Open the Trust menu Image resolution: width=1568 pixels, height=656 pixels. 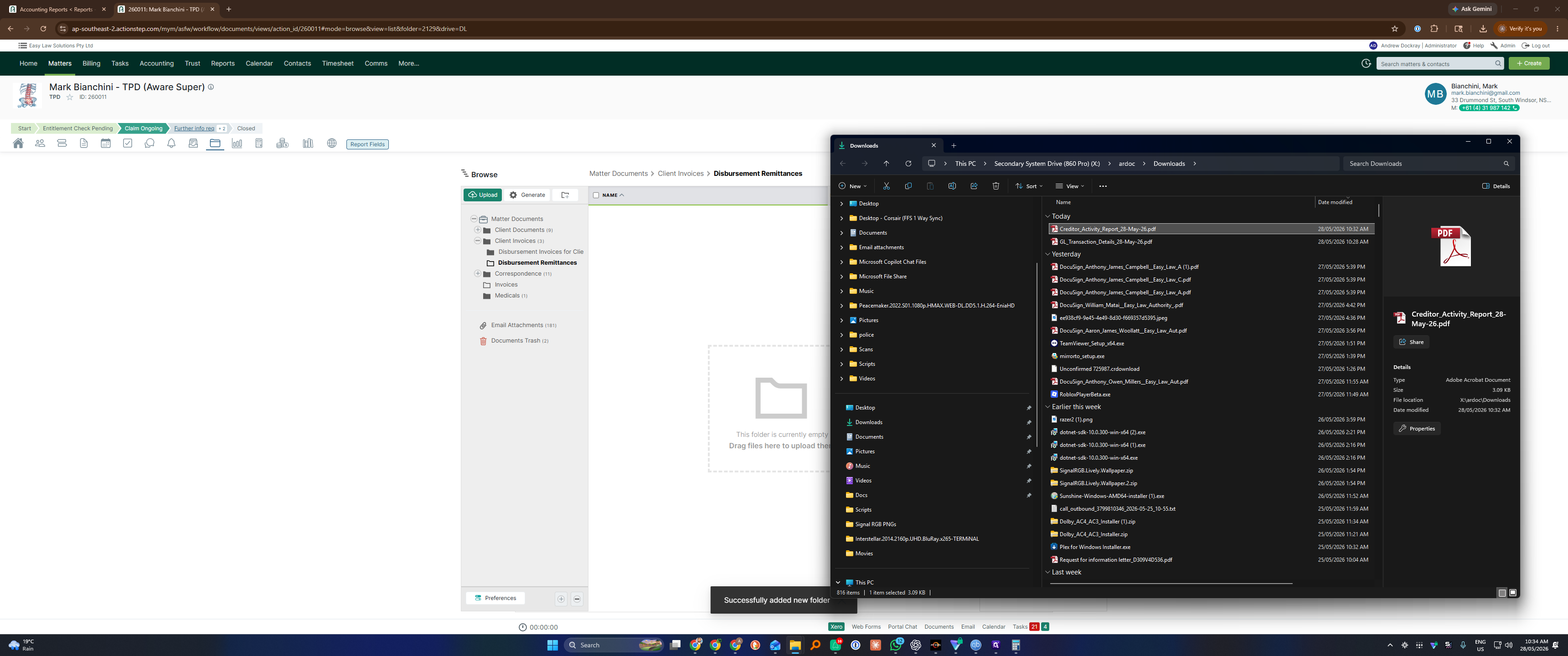[192, 63]
